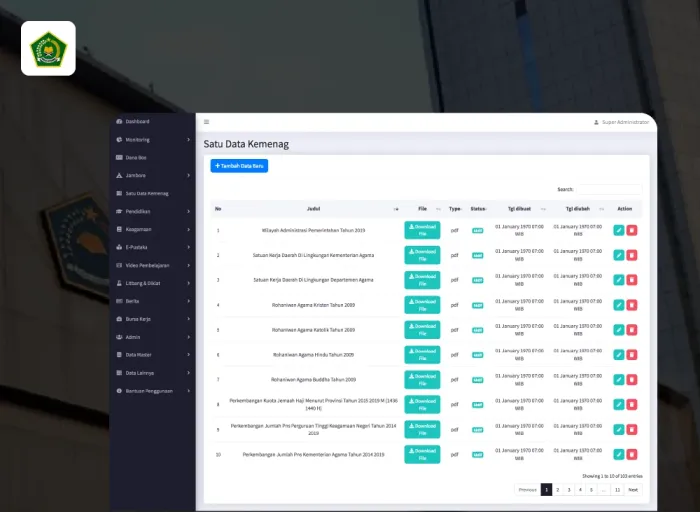Expand the Berita sidebar menu
This screenshot has height=512, width=700.
[153, 301]
